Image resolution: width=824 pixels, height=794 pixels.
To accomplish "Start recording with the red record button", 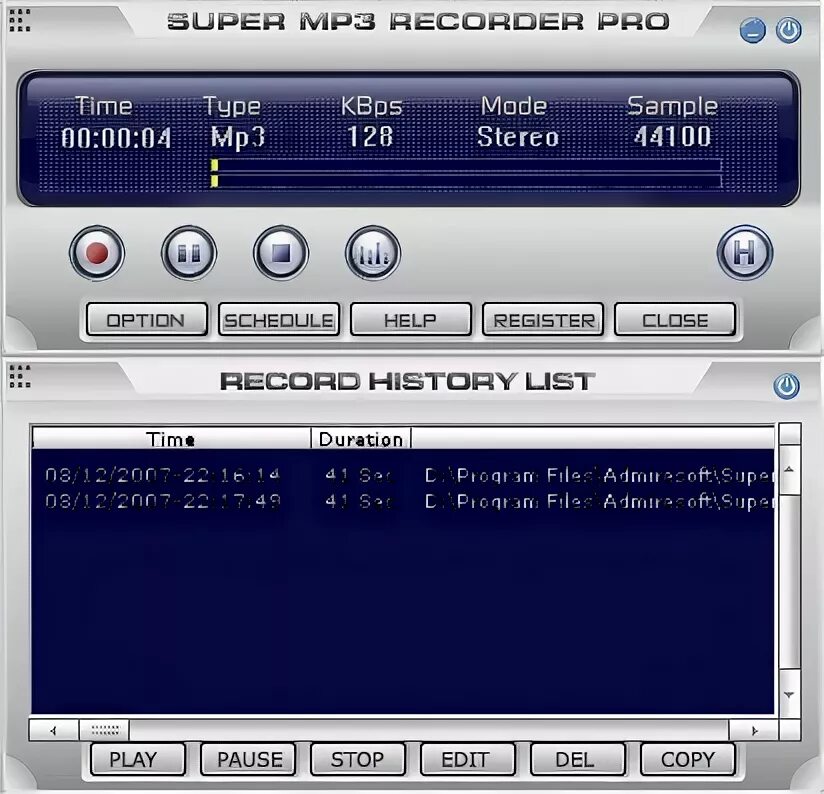I will (97, 253).
